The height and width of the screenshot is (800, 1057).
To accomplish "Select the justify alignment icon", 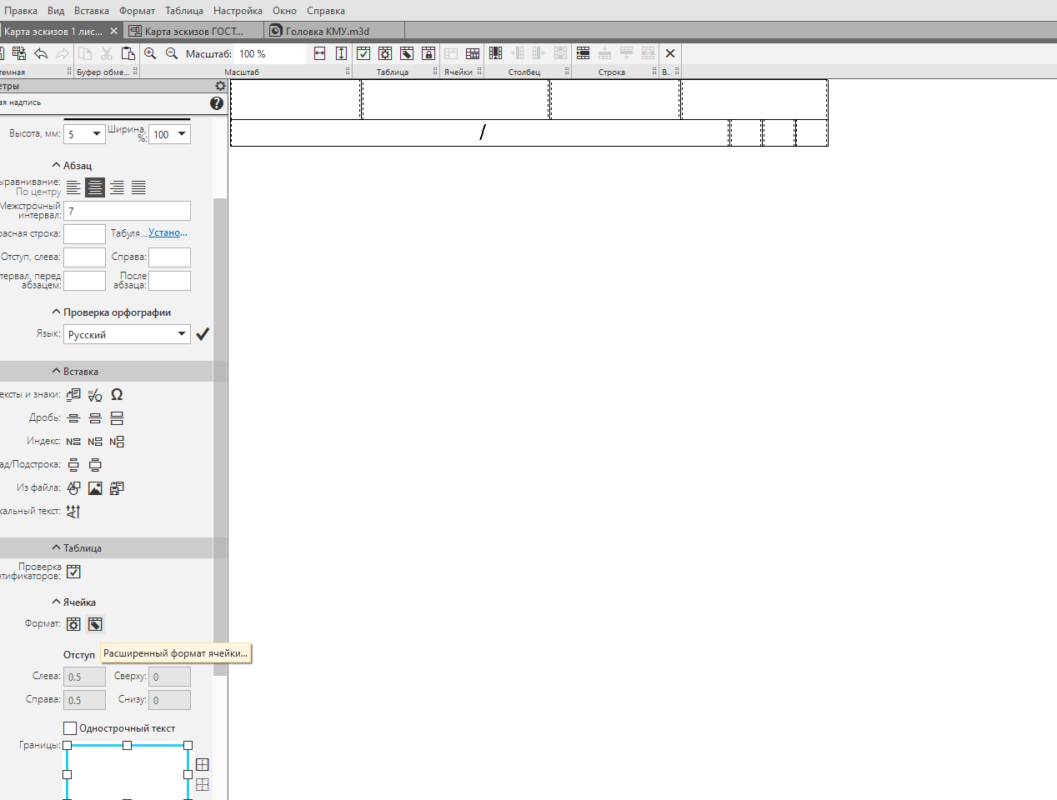I will (x=139, y=187).
